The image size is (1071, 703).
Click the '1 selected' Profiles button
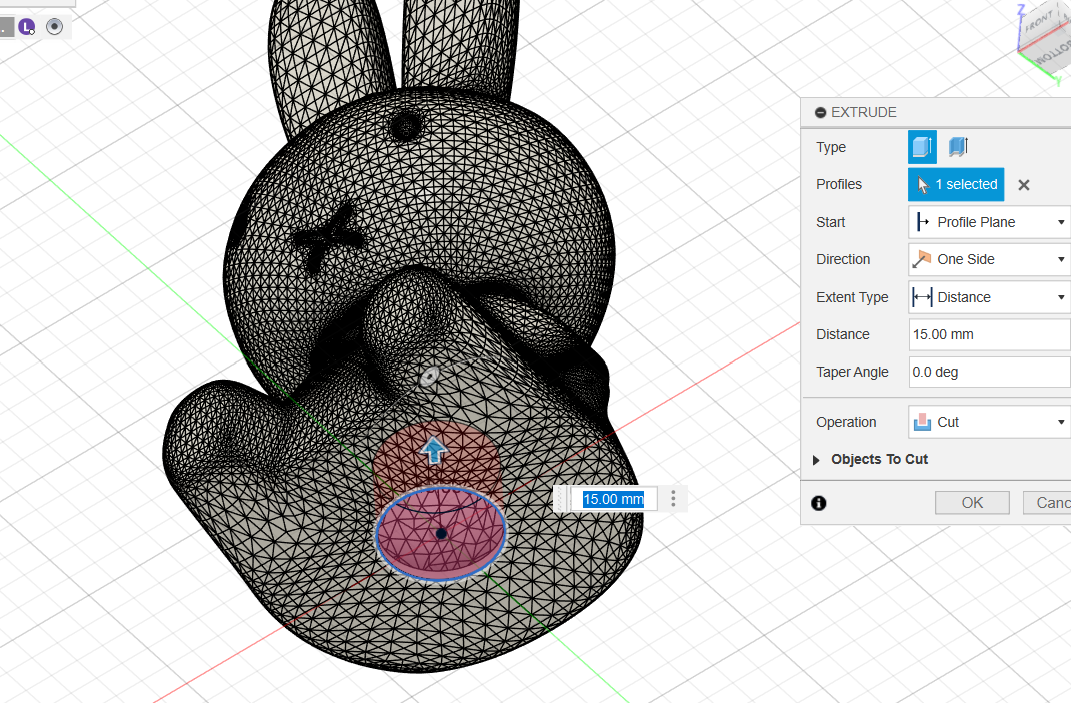coord(956,184)
